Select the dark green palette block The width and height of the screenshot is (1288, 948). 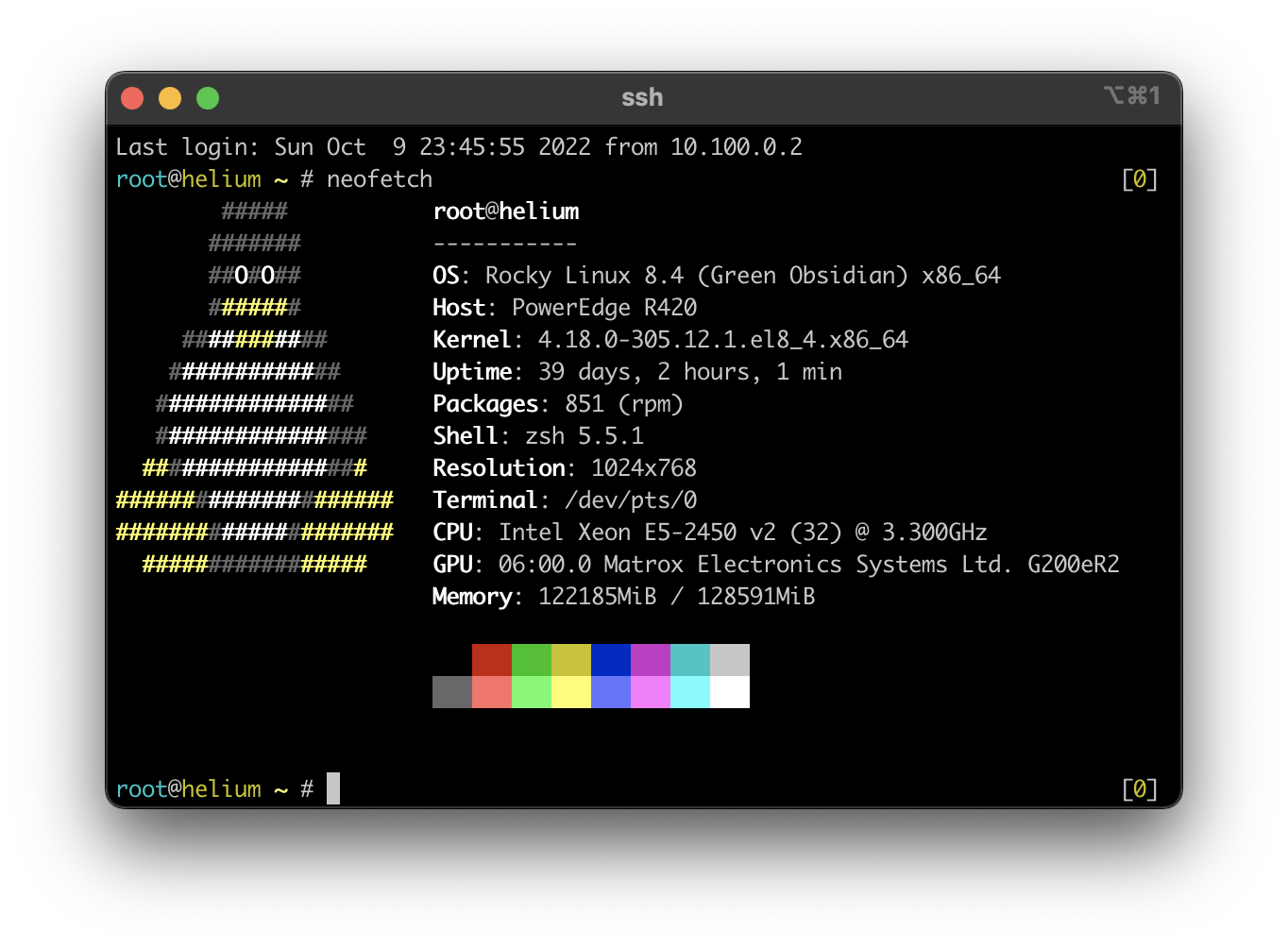click(x=531, y=659)
